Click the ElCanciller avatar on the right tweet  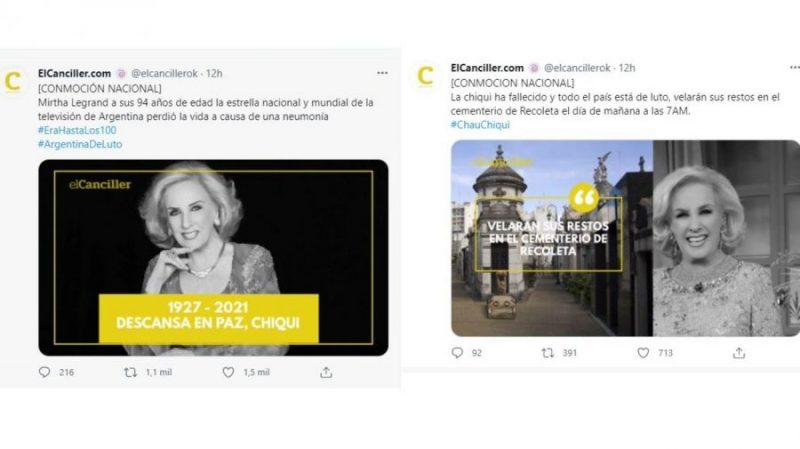pos(426,76)
